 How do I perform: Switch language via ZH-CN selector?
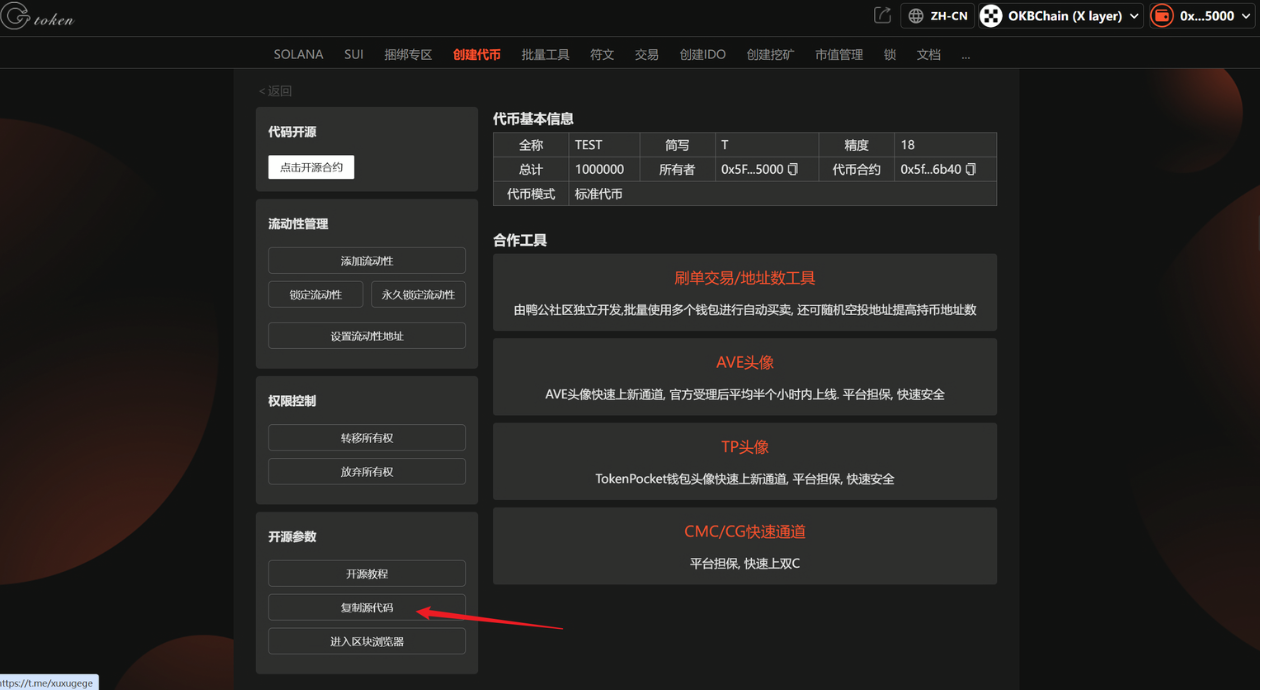click(937, 16)
